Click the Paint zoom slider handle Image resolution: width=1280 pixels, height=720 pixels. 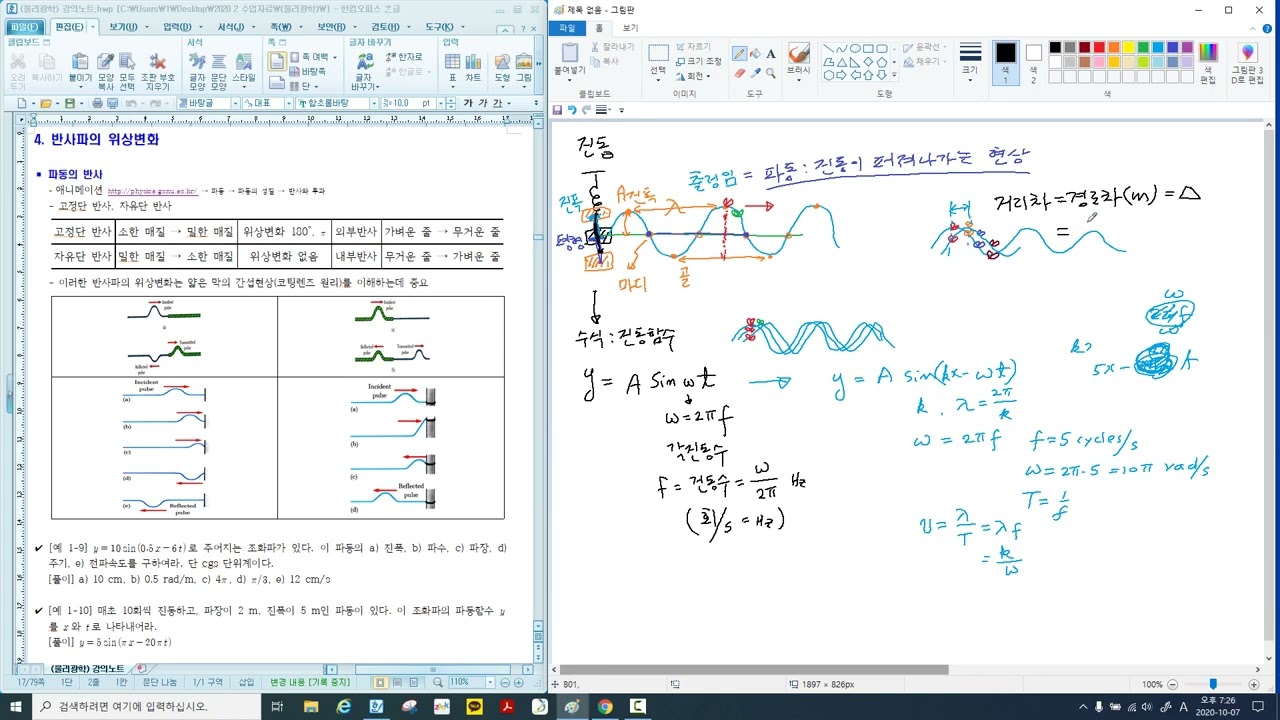point(1212,684)
